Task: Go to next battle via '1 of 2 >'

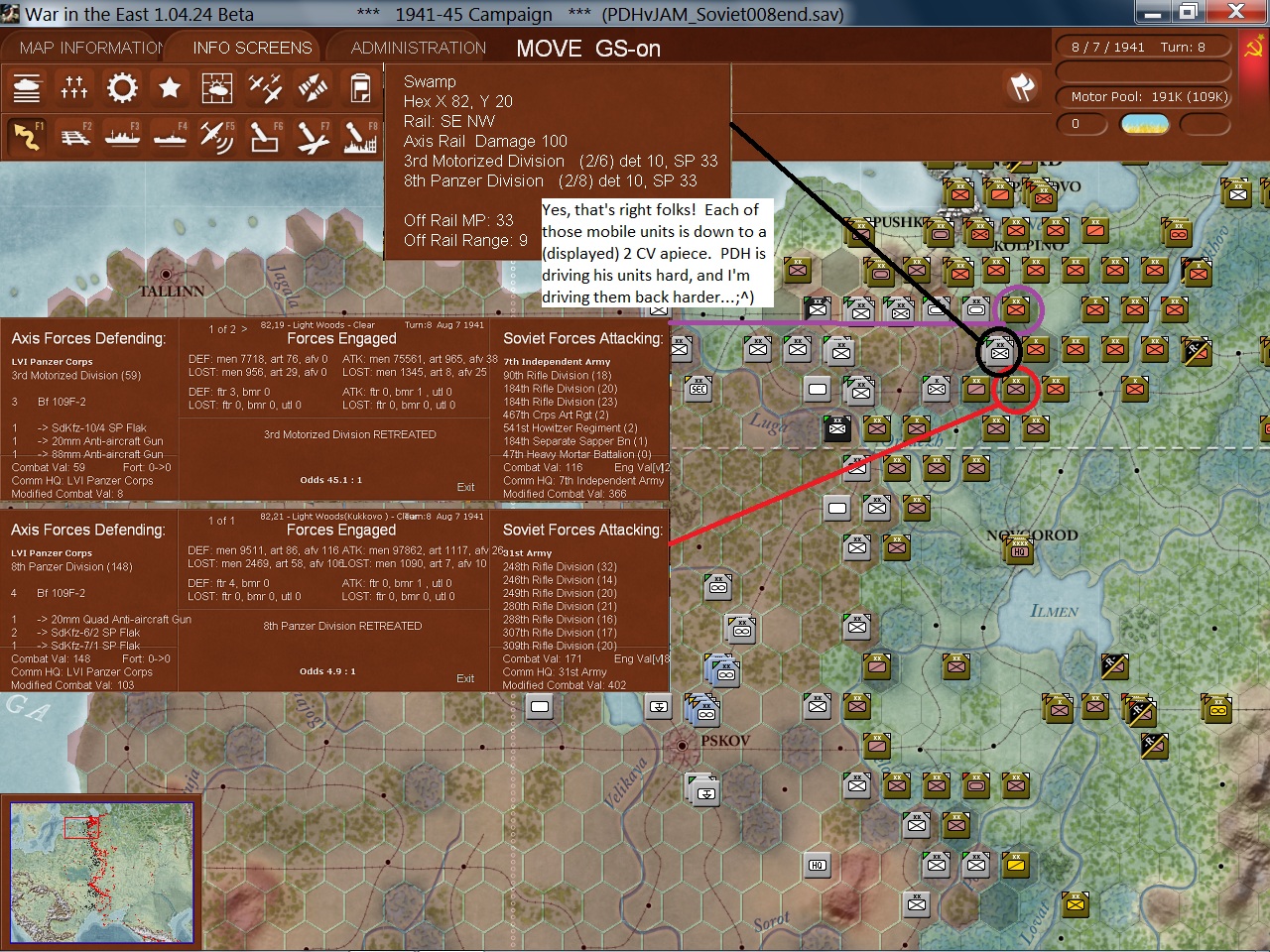Action: [x=227, y=329]
